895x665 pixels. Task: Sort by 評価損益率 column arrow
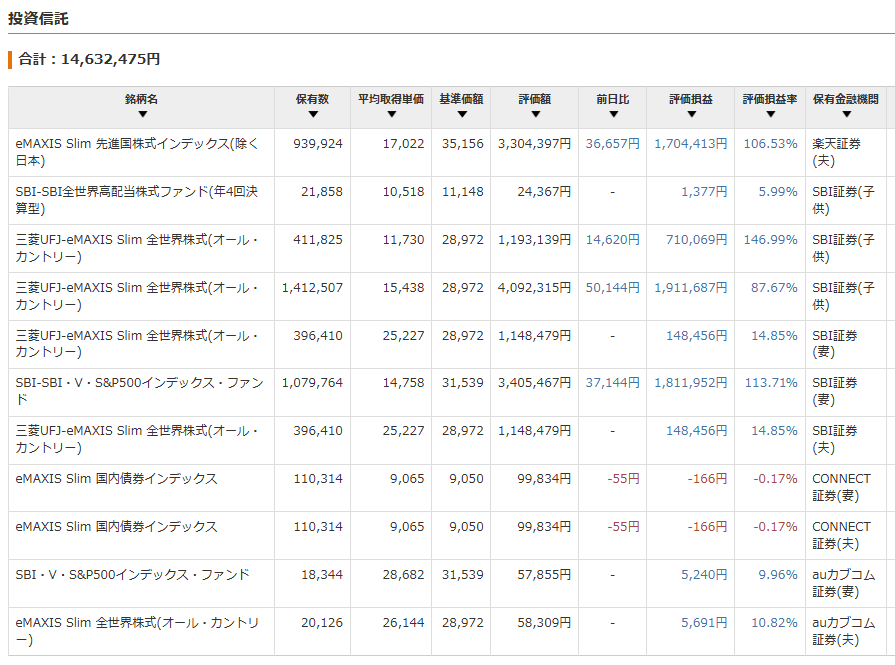771,114
